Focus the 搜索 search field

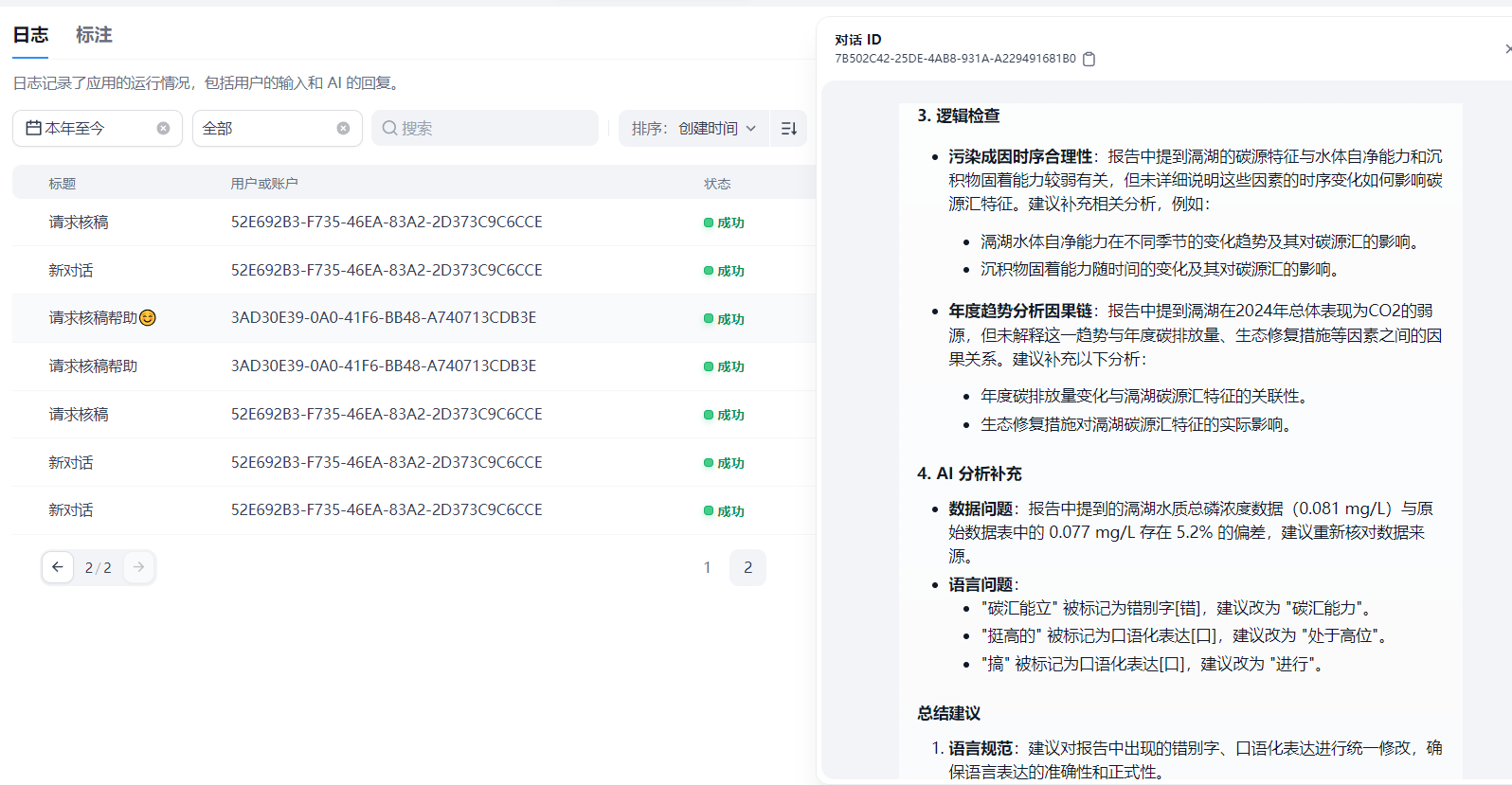click(485, 128)
